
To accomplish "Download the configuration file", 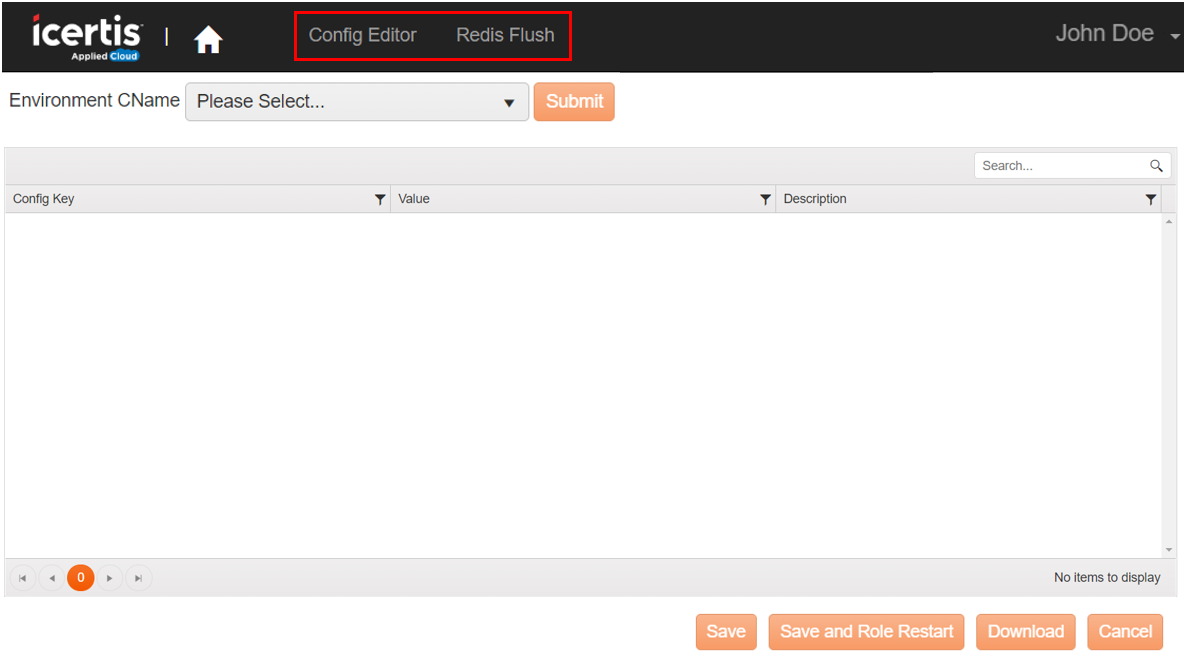I will click(1025, 632).
